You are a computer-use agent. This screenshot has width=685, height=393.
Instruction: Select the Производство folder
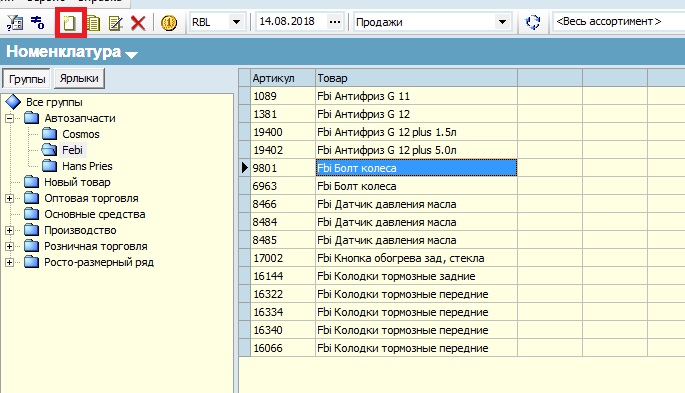click(80, 231)
